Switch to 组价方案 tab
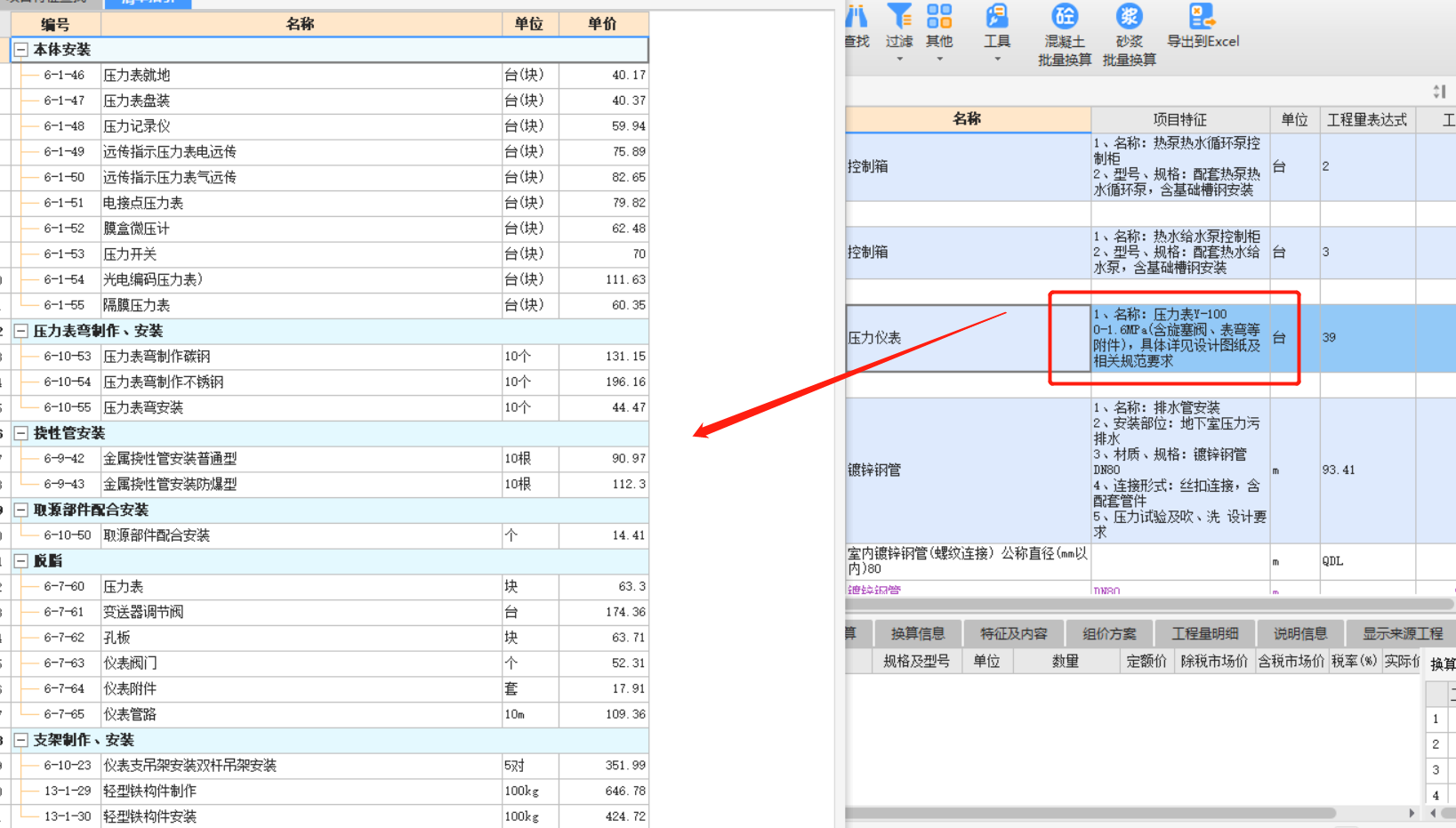The width and height of the screenshot is (1456, 828). tap(1109, 633)
